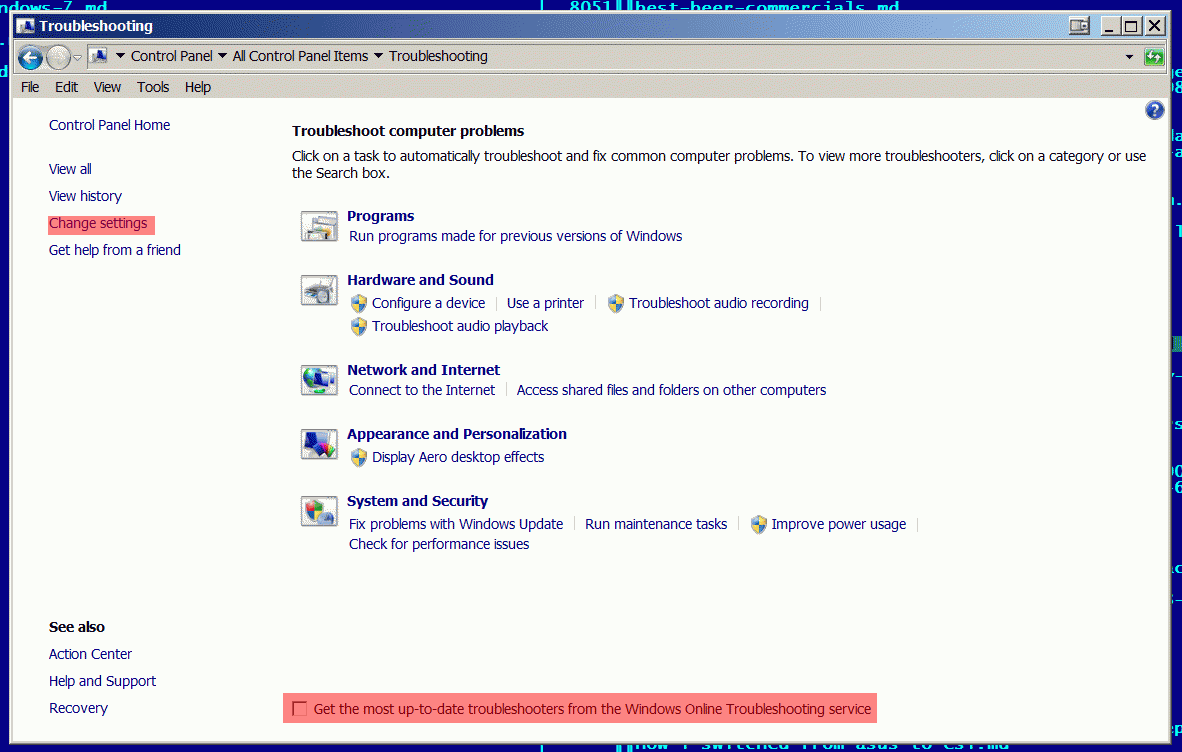Click the shield icon beside Troubleshoot audio recording

pyautogui.click(x=616, y=304)
